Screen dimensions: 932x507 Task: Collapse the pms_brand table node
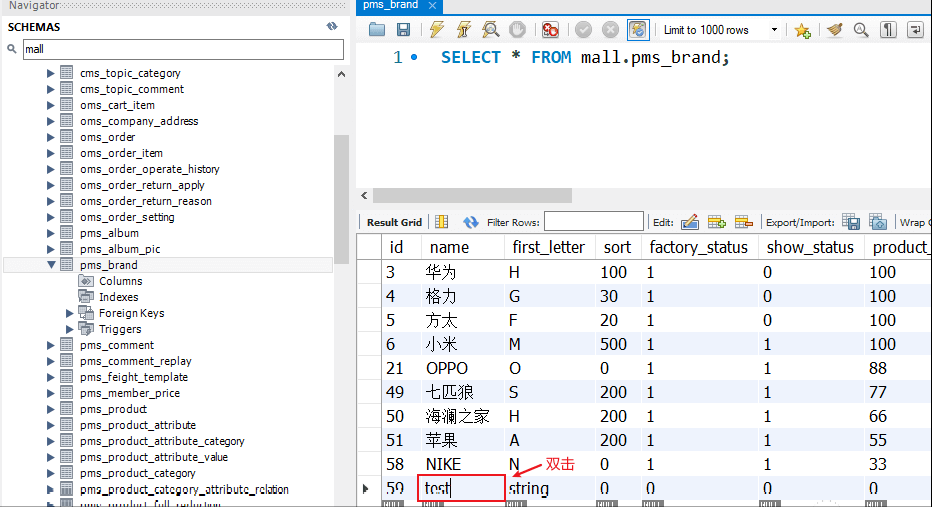(x=51, y=265)
